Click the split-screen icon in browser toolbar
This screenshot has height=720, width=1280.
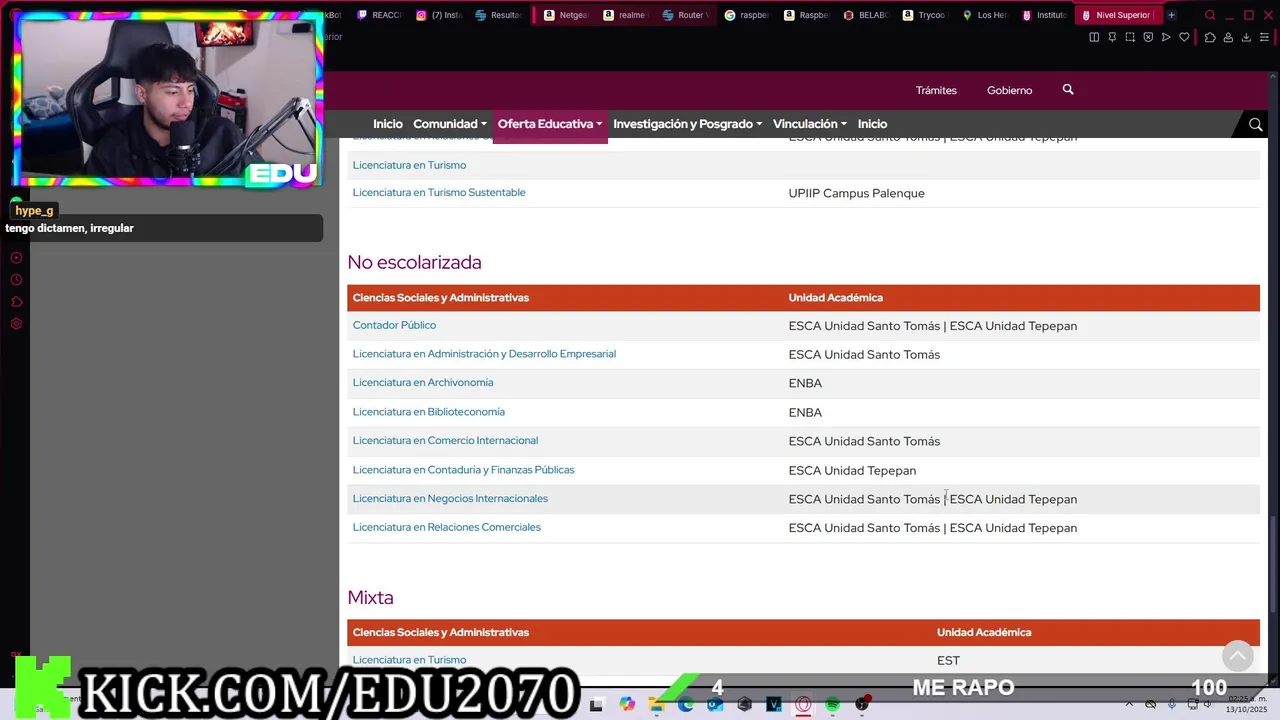pyautogui.click(x=1094, y=37)
